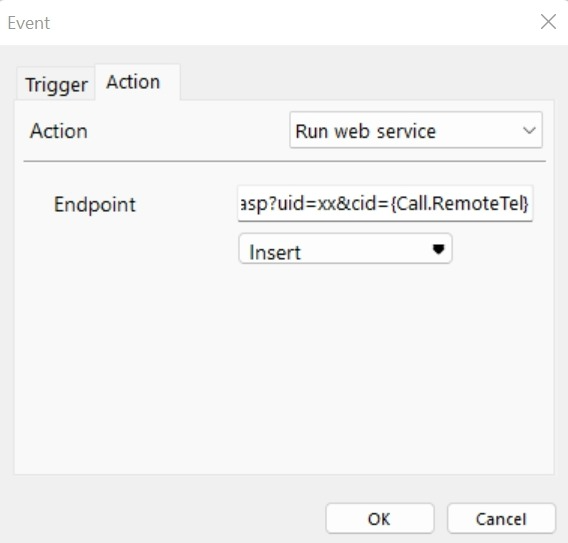Click inside the Endpoint URL field
The image size is (568, 543).
385,203
